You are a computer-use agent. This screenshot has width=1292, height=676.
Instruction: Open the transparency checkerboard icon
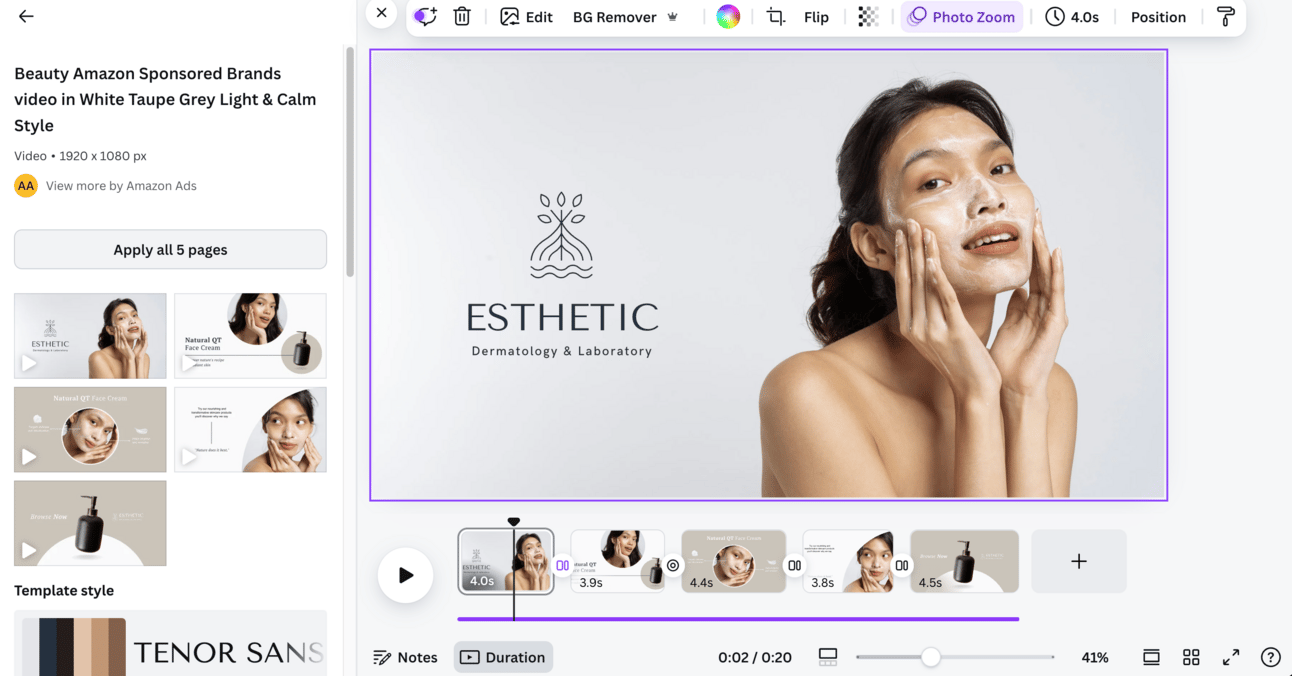[x=869, y=17]
